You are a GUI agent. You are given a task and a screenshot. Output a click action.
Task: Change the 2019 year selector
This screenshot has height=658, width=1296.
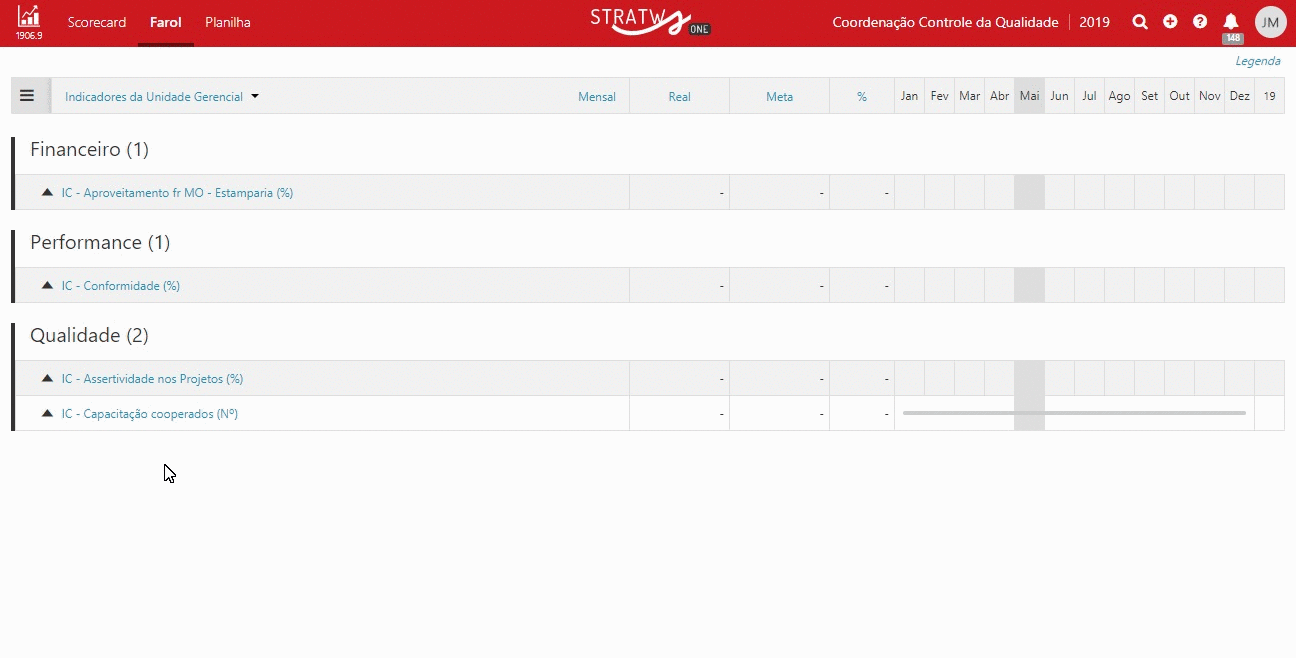click(x=1094, y=22)
